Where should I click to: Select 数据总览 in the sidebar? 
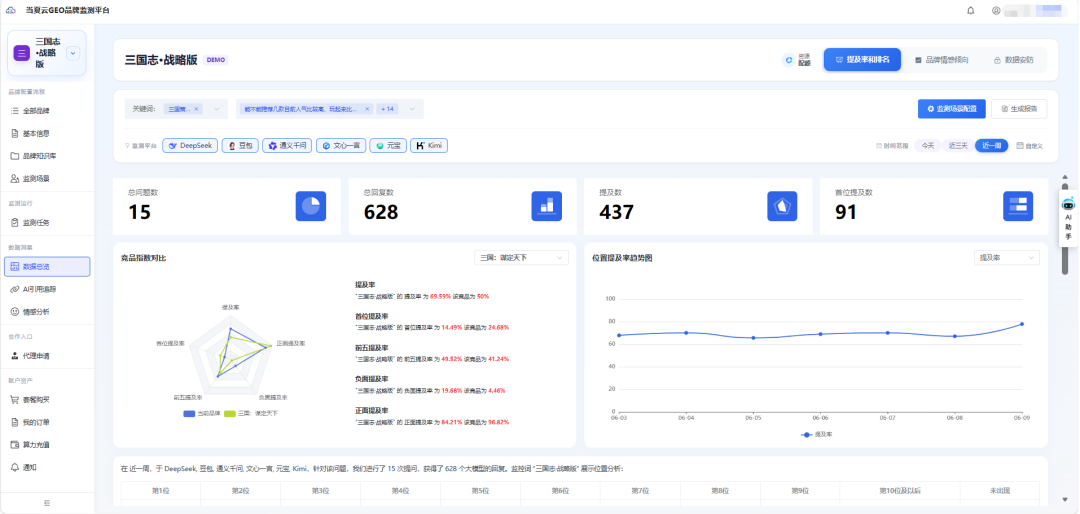pyautogui.click(x=47, y=267)
